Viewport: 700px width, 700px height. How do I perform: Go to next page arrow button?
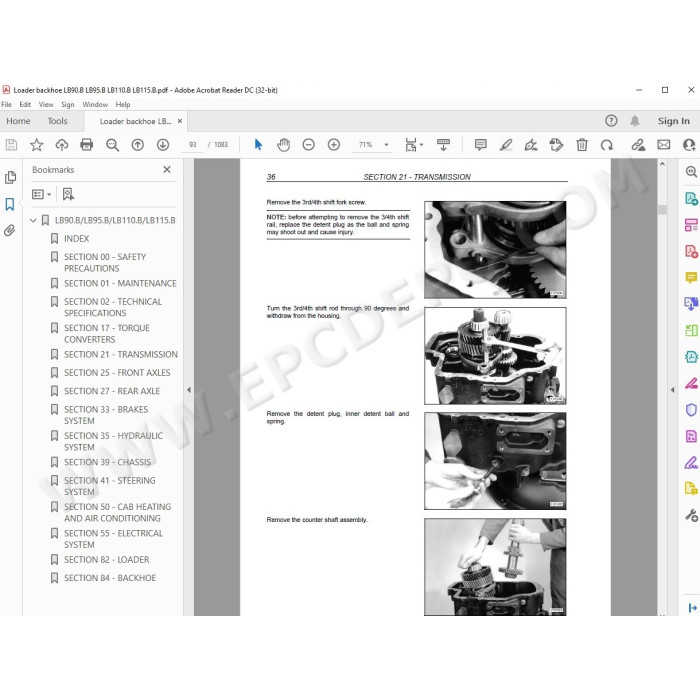point(163,145)
